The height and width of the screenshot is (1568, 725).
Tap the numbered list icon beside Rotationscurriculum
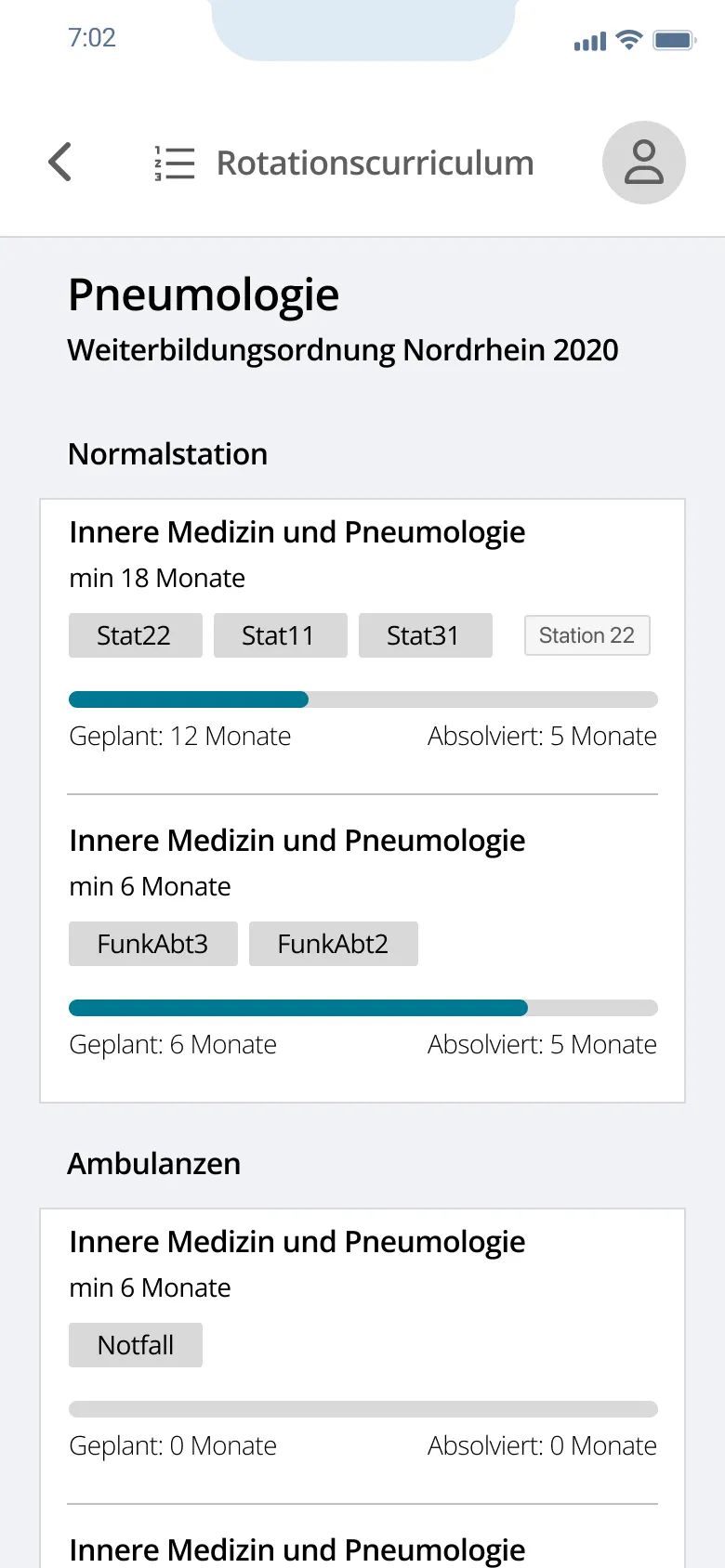(x=175, y=163)
